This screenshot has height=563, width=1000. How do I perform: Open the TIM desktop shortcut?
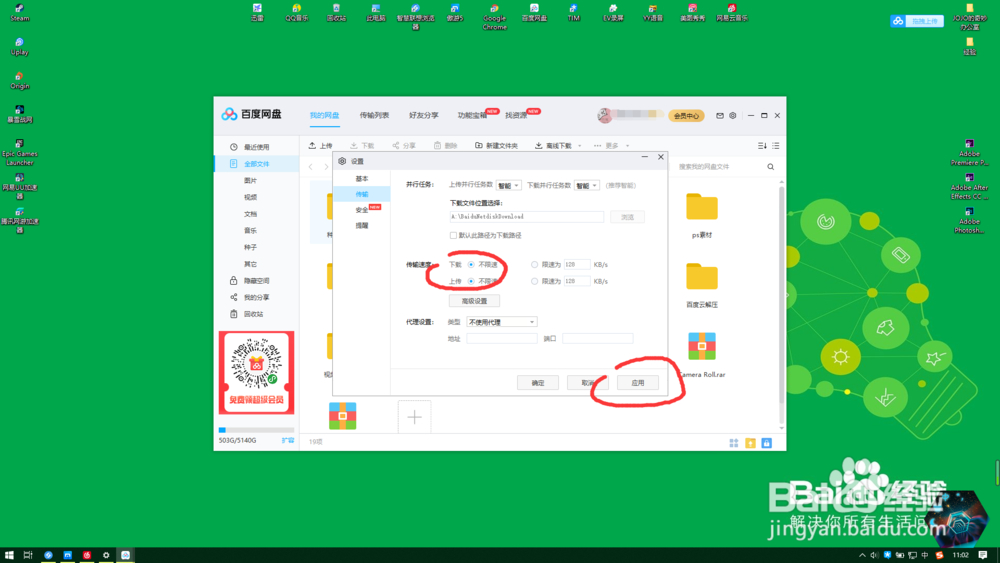point(573,13)
